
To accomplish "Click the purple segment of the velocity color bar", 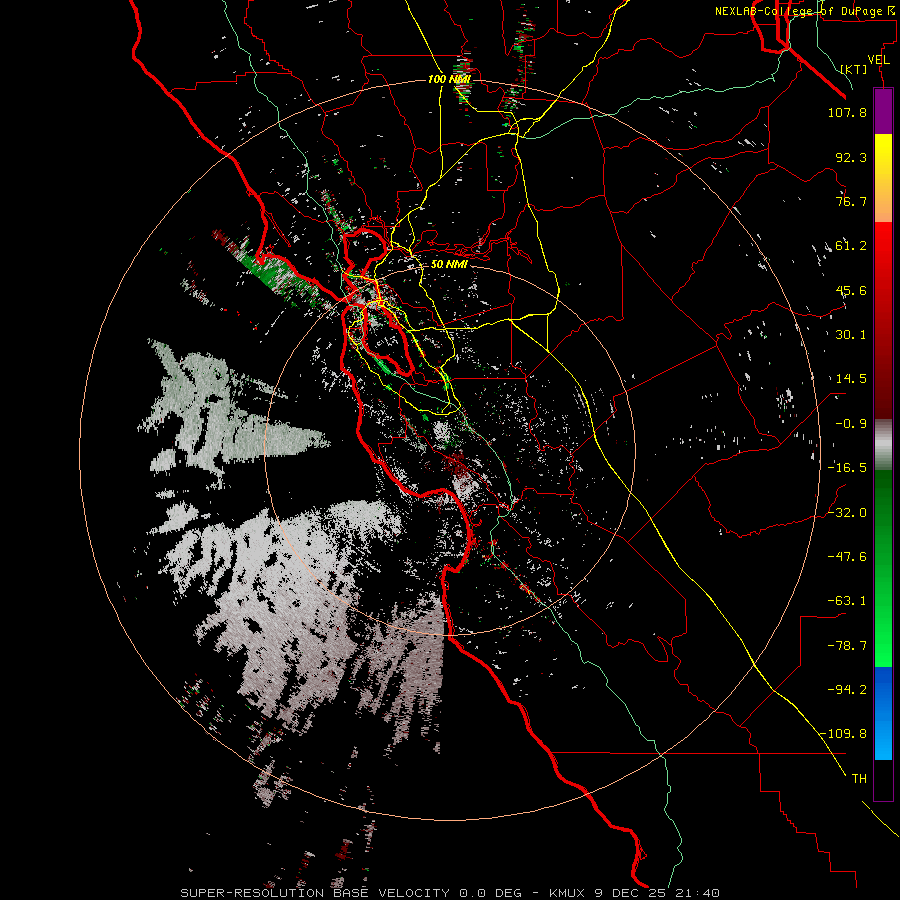I will 883,111.
